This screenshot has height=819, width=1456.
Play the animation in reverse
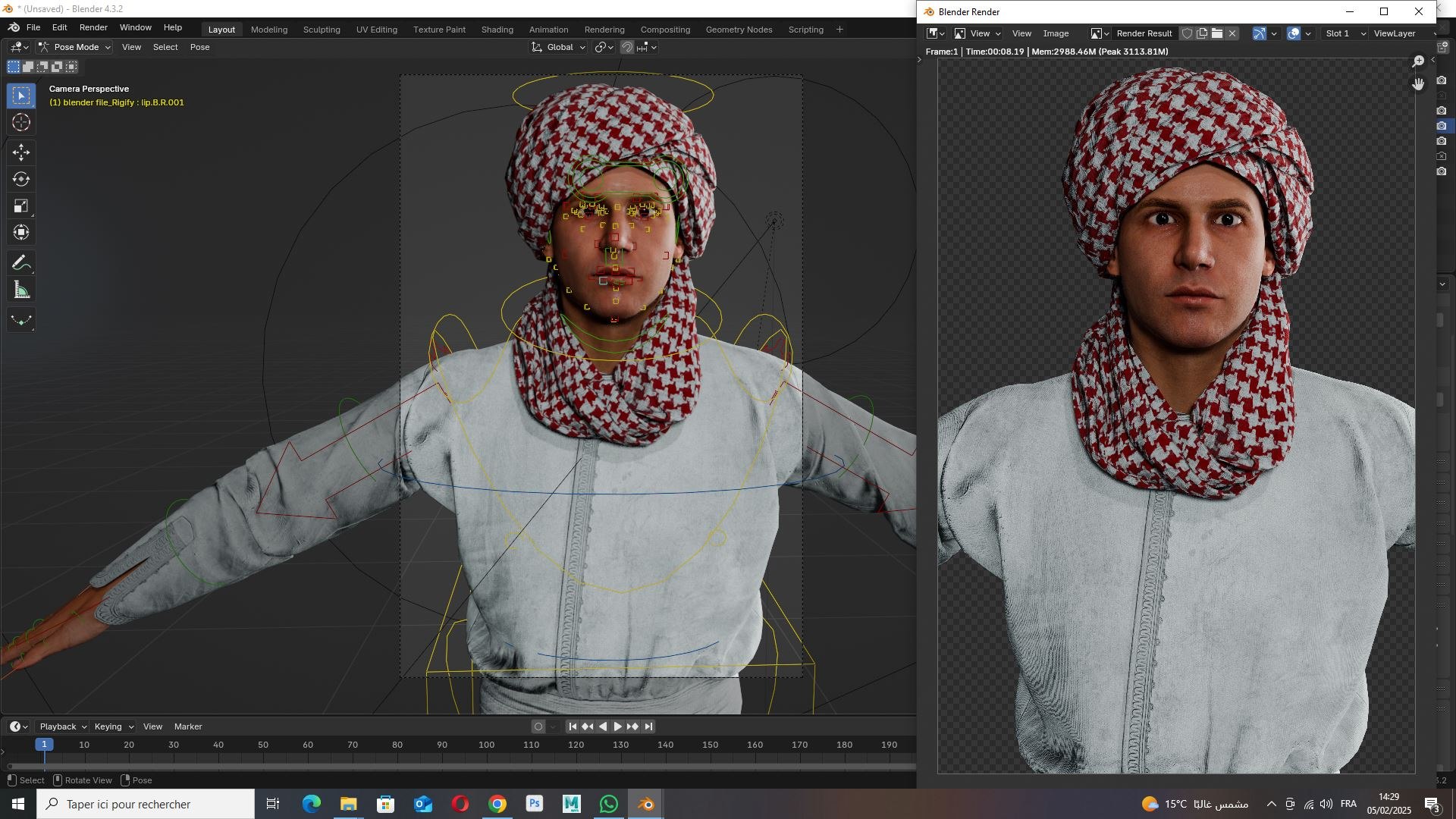[603, 726]
